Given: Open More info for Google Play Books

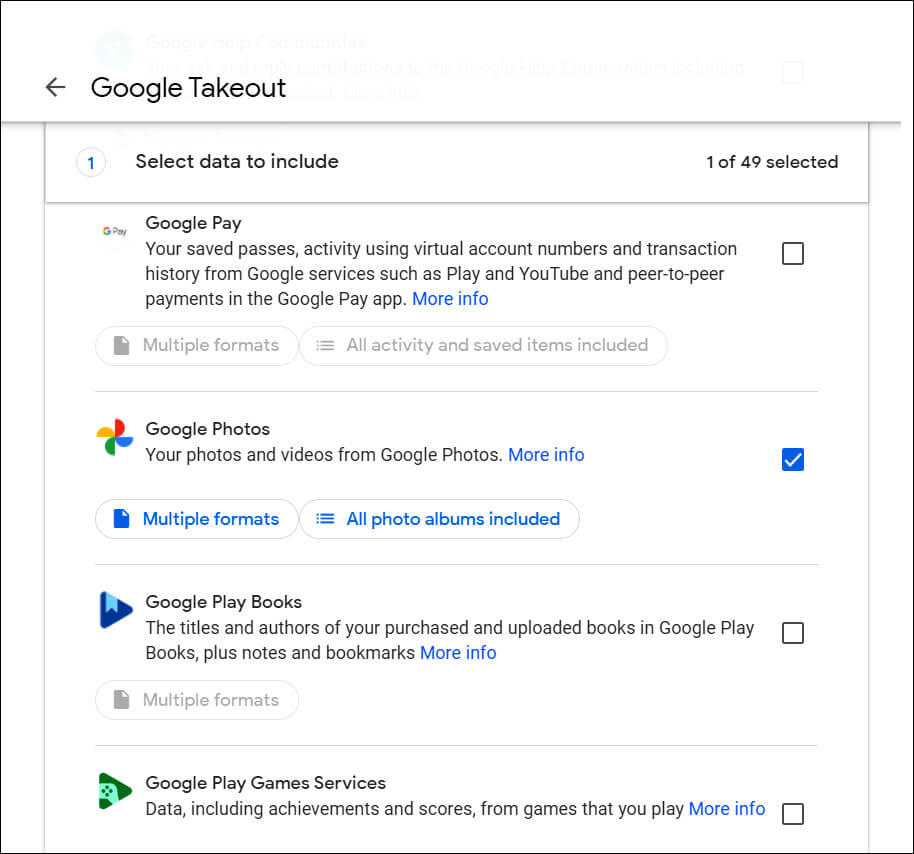Looking at the screenshot, I should coord(458,652).
